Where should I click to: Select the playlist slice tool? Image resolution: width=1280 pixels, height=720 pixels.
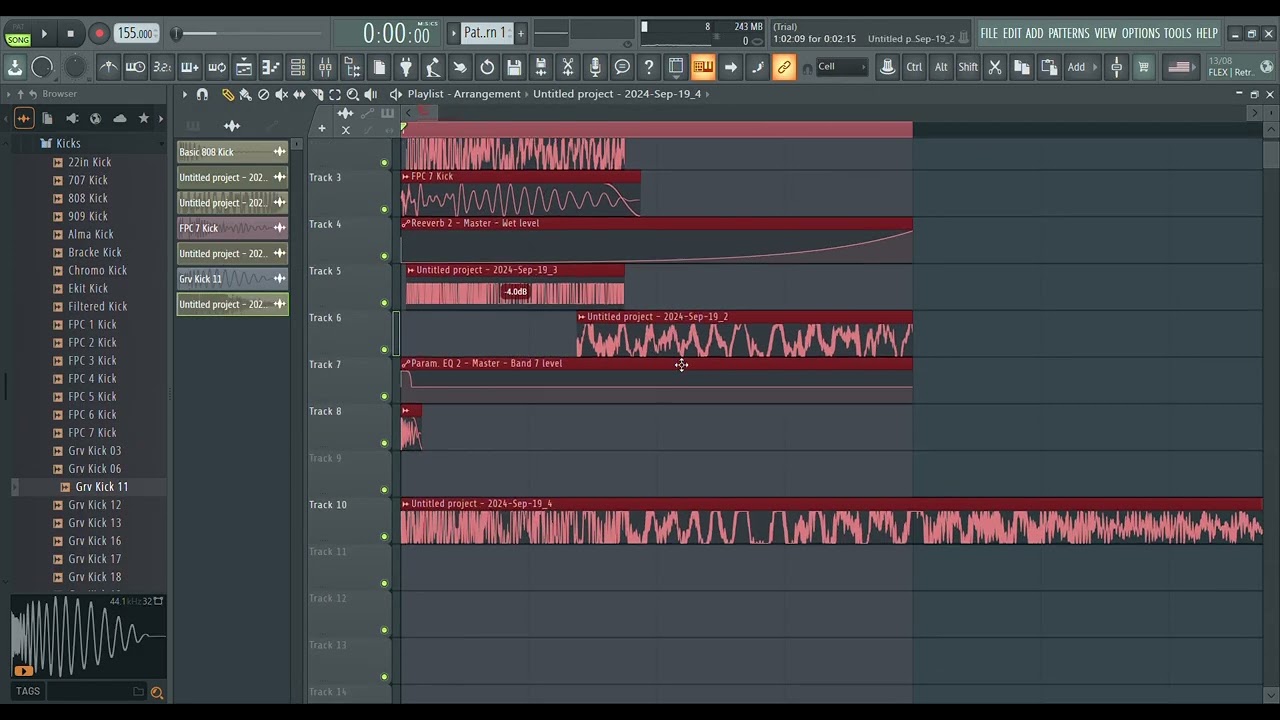click(317, 94)
